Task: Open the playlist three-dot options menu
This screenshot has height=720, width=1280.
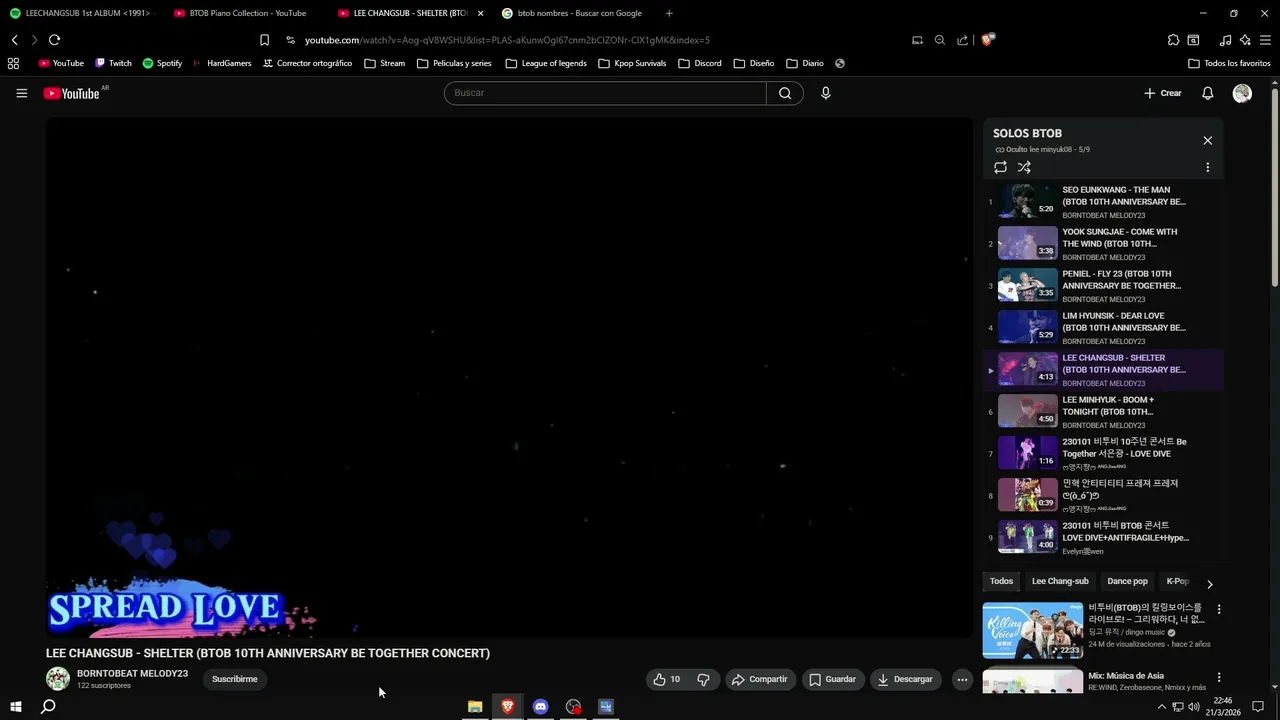Action: tap(1207, 167)
